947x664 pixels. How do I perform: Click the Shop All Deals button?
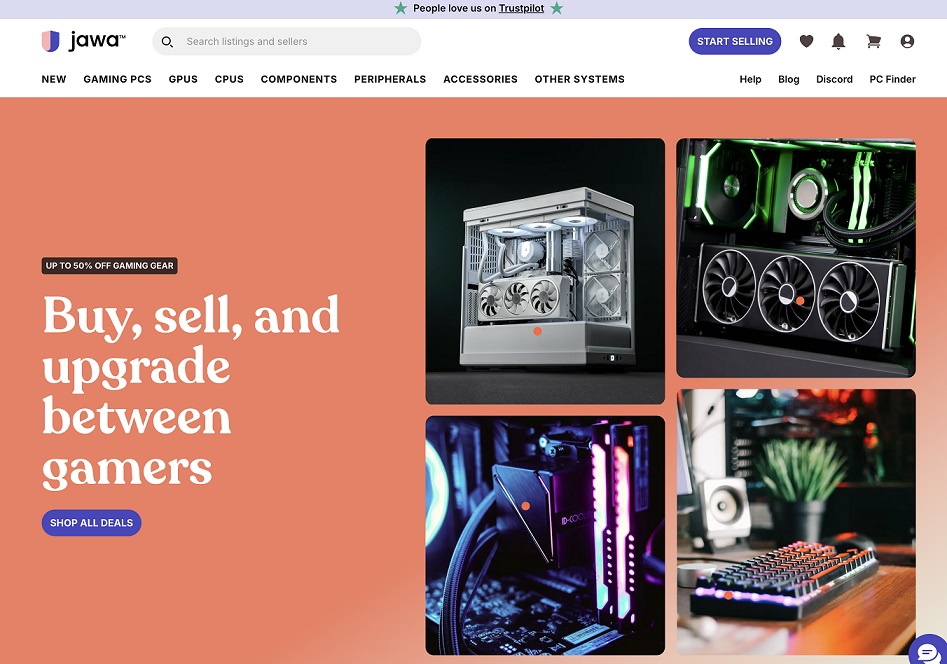pos(91,523)
